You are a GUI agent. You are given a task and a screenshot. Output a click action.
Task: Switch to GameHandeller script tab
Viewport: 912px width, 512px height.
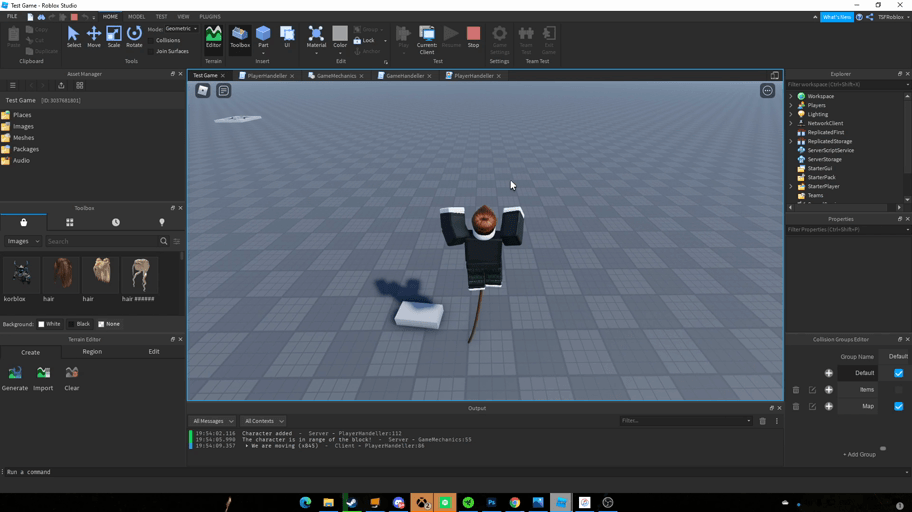coord(404,76)
